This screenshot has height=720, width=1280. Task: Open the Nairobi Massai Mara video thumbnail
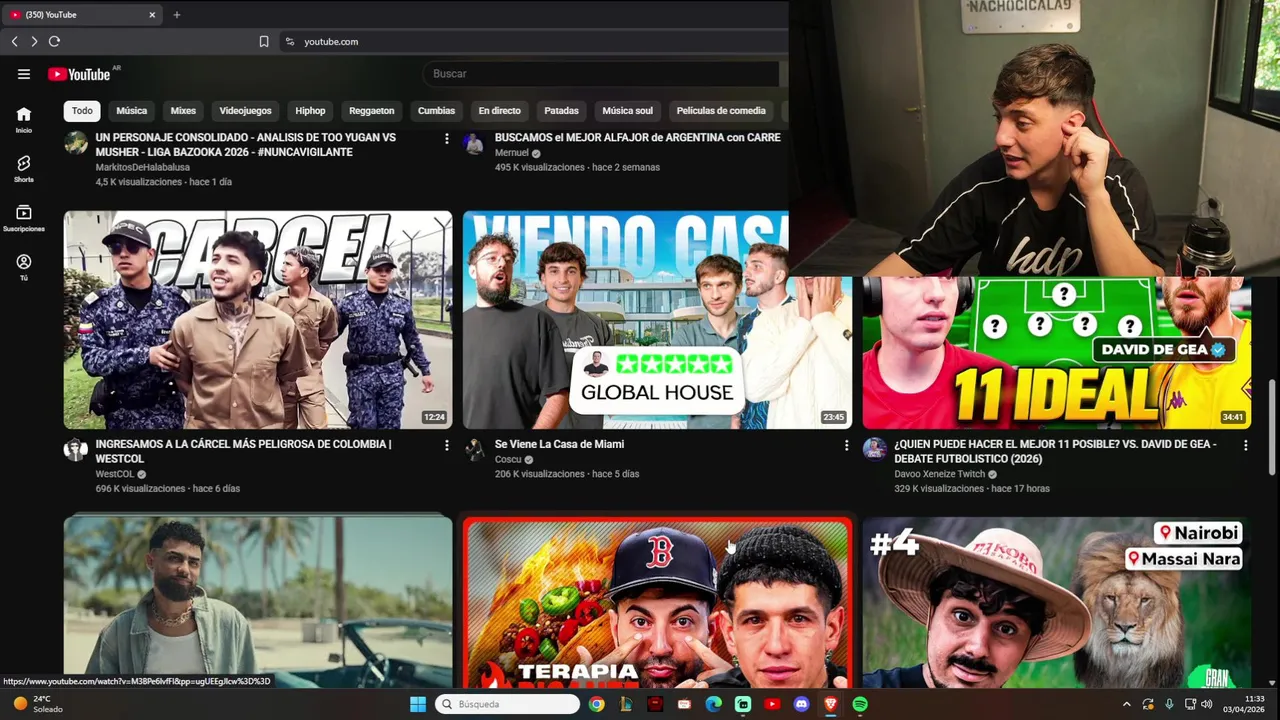pos(1057,603)
